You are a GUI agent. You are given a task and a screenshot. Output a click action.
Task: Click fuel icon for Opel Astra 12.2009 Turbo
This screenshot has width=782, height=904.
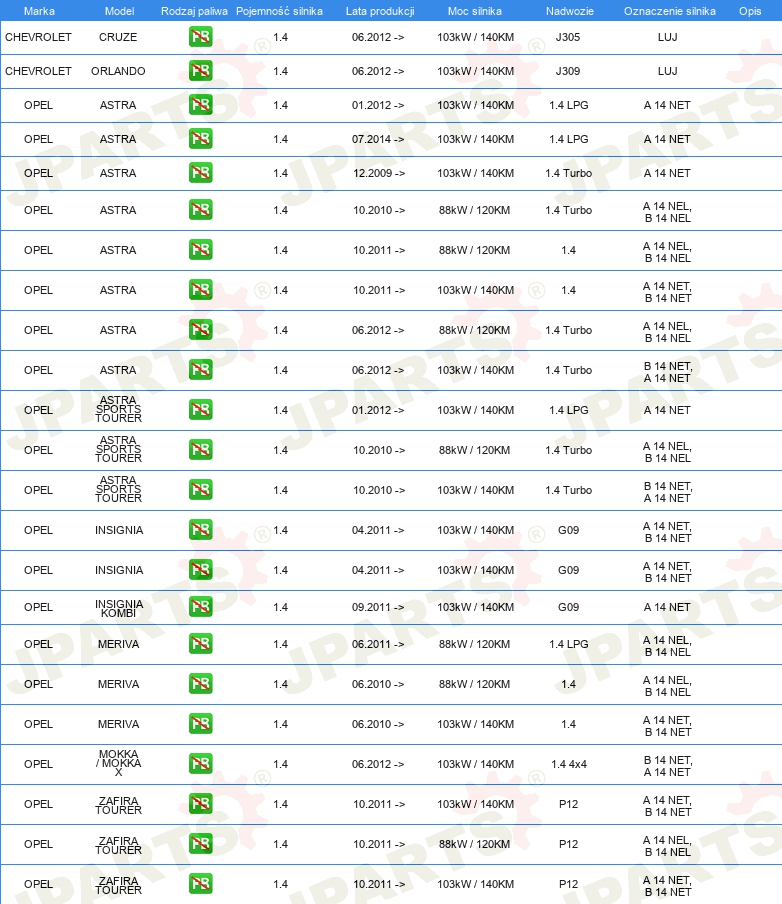[201, 173]
